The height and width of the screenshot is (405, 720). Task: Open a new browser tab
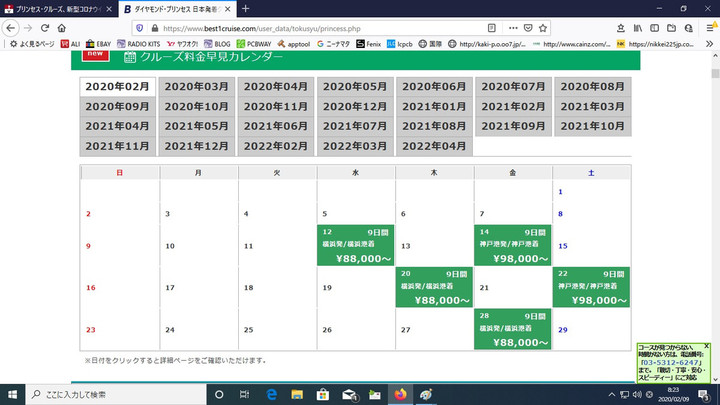click(x=246, y=8)
